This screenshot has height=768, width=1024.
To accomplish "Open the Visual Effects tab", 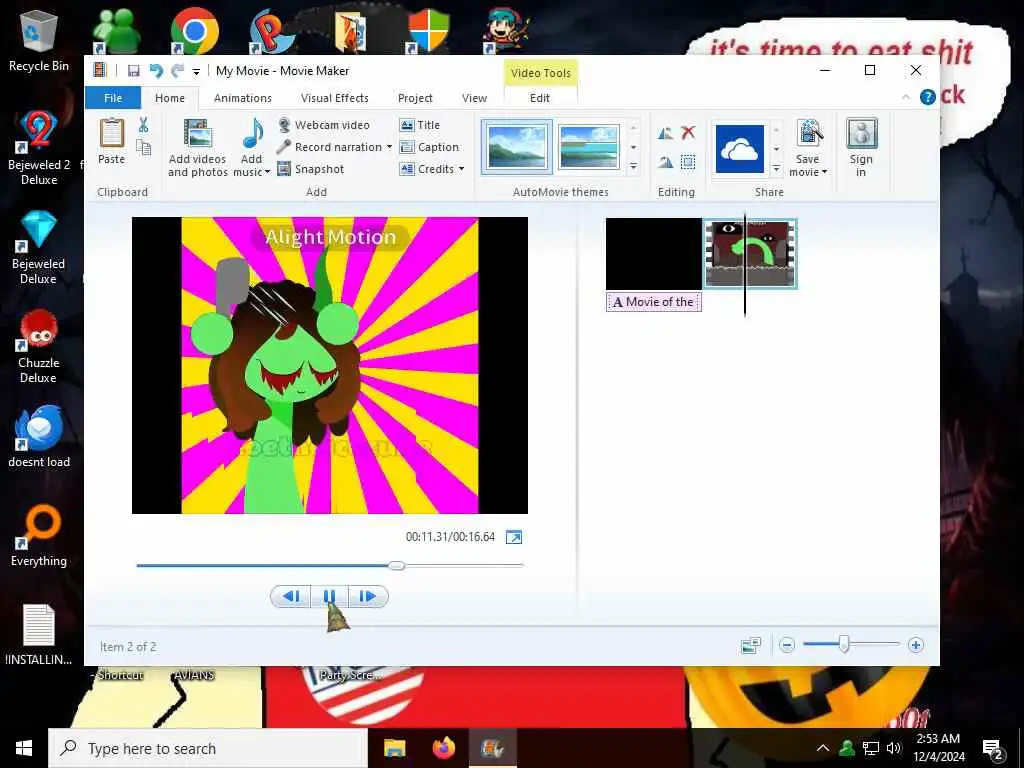I will (x=334, y=98).
